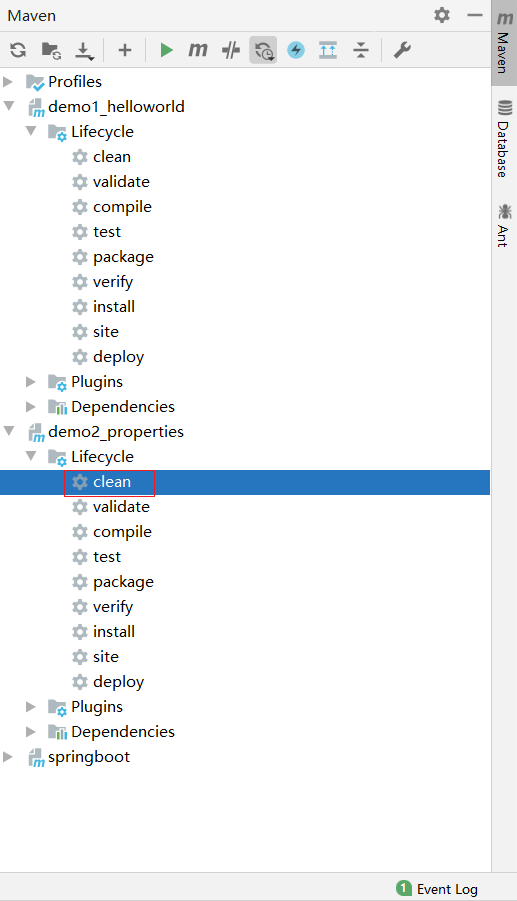
Task: Expand the Profiles node
Action: click(x=8, y=82)
